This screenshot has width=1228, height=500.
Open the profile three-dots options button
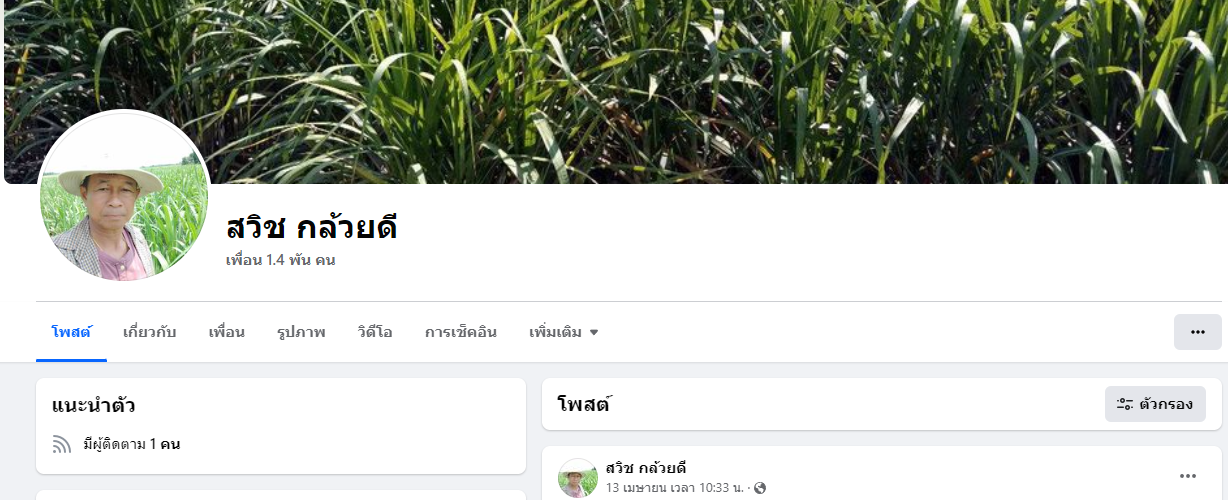[1197, 332]
